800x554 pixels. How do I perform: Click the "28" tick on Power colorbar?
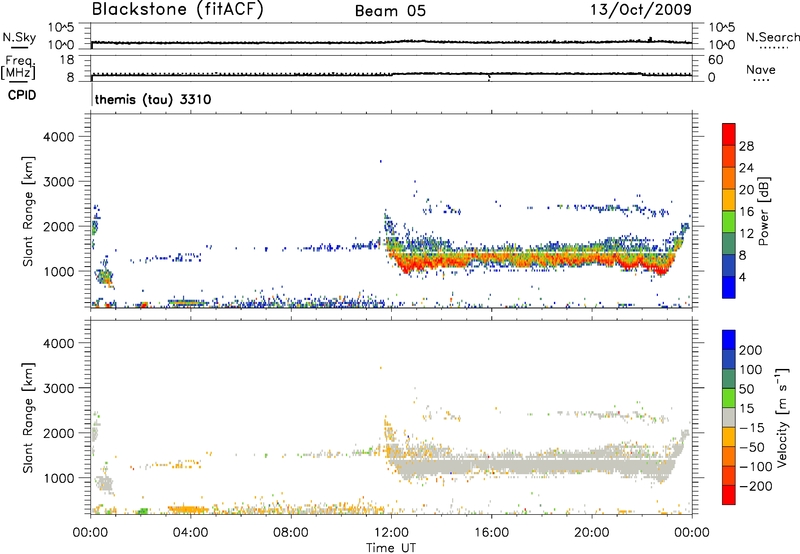(746, 146)
